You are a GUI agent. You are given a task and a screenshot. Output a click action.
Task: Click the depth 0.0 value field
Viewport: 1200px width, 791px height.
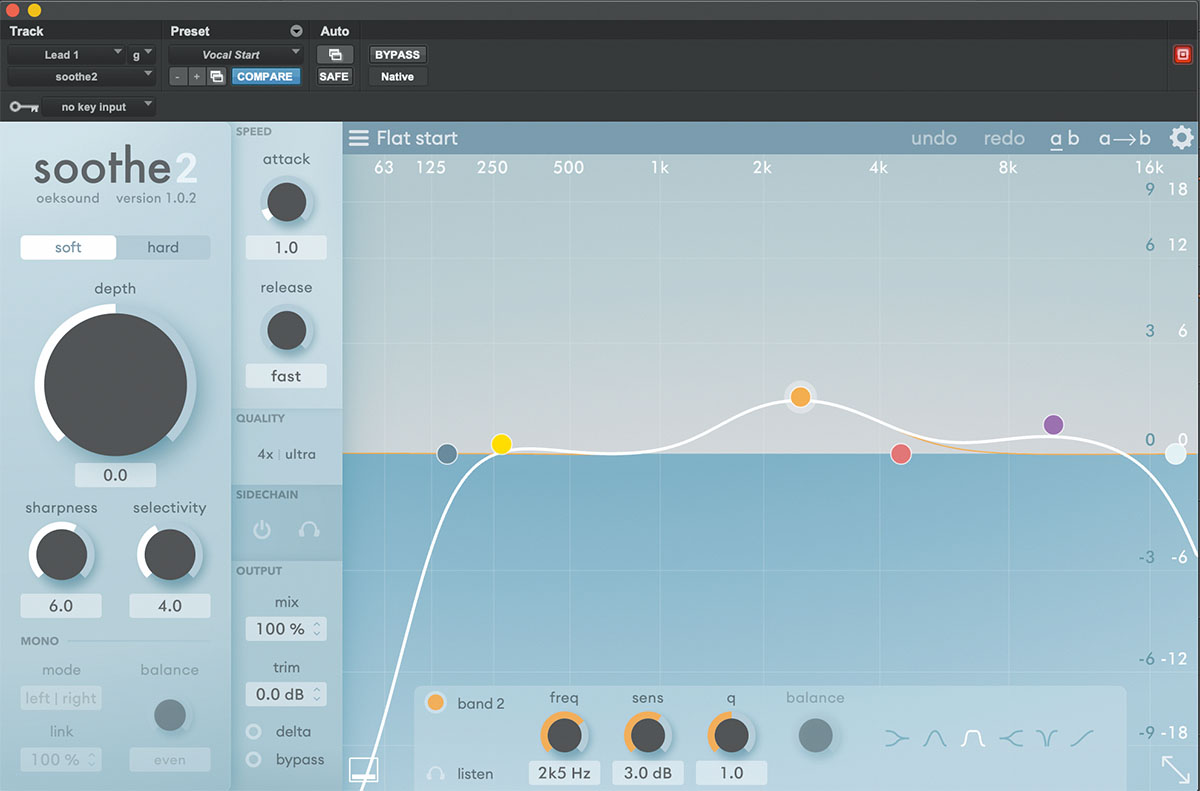coord(115,475)
